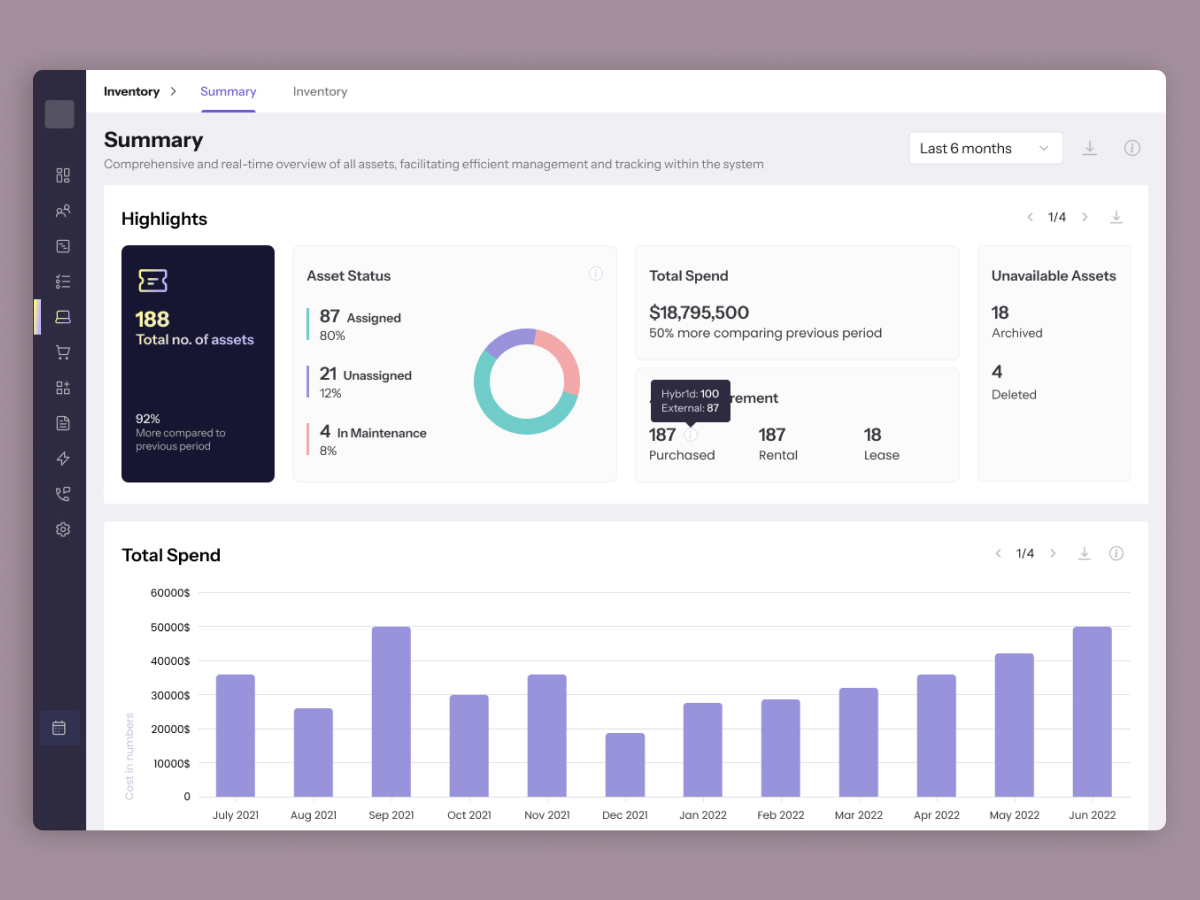Select the users icon in the sidebar
This screenshot has width=1200, height=900.
(61, 210)
